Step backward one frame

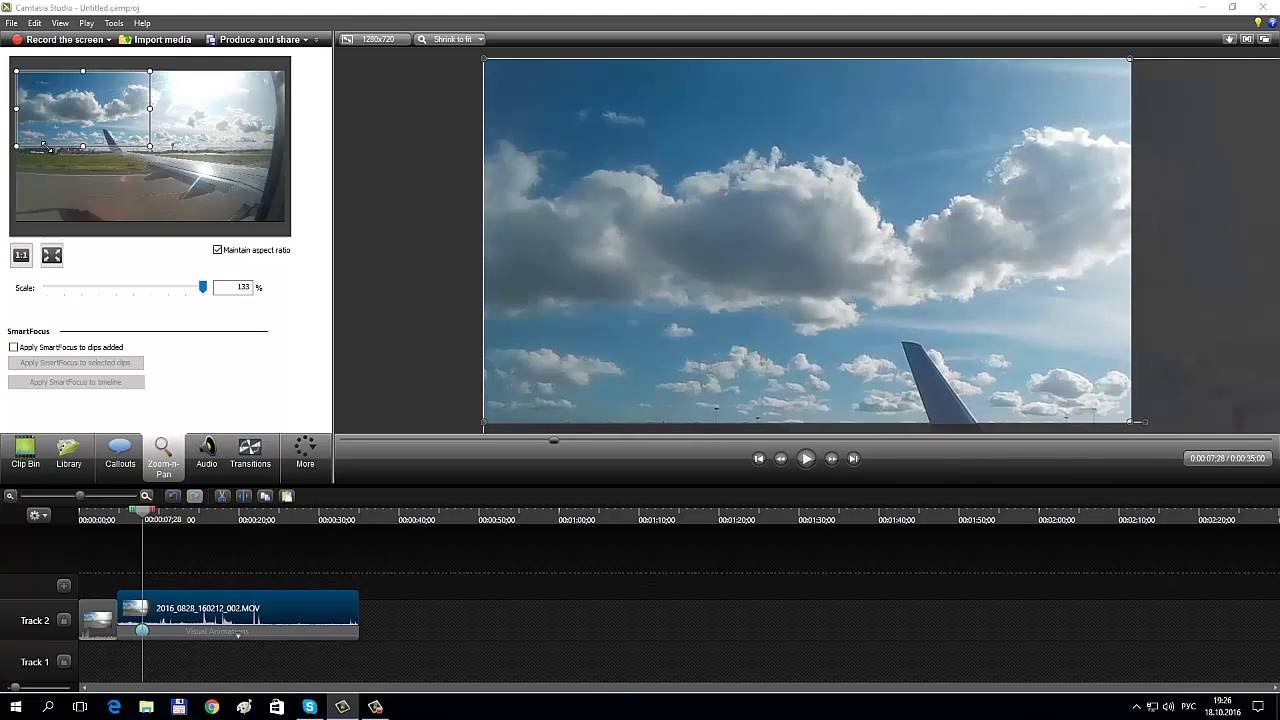[781, 459]
